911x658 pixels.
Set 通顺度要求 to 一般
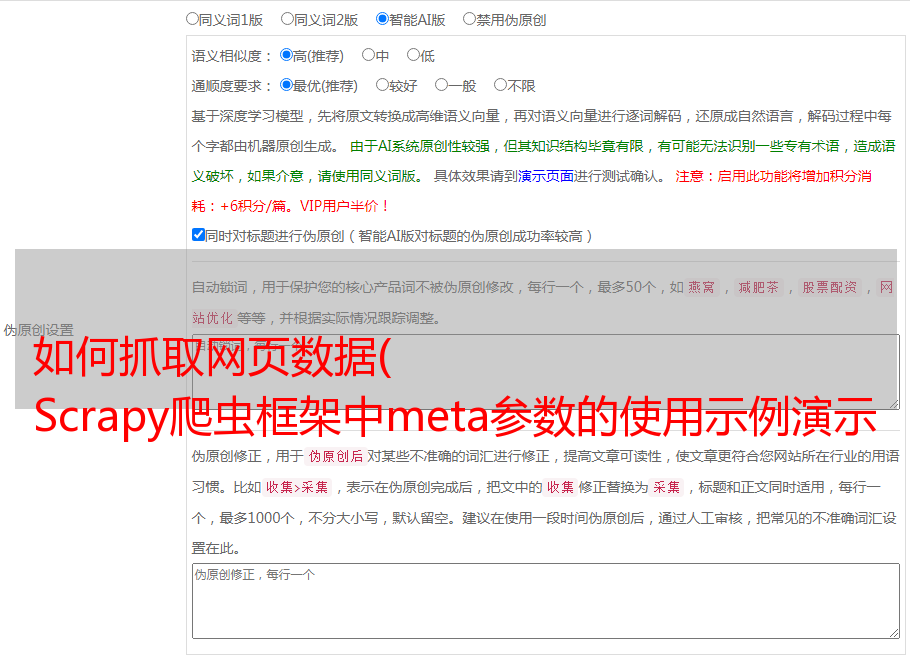pos(441,85)
